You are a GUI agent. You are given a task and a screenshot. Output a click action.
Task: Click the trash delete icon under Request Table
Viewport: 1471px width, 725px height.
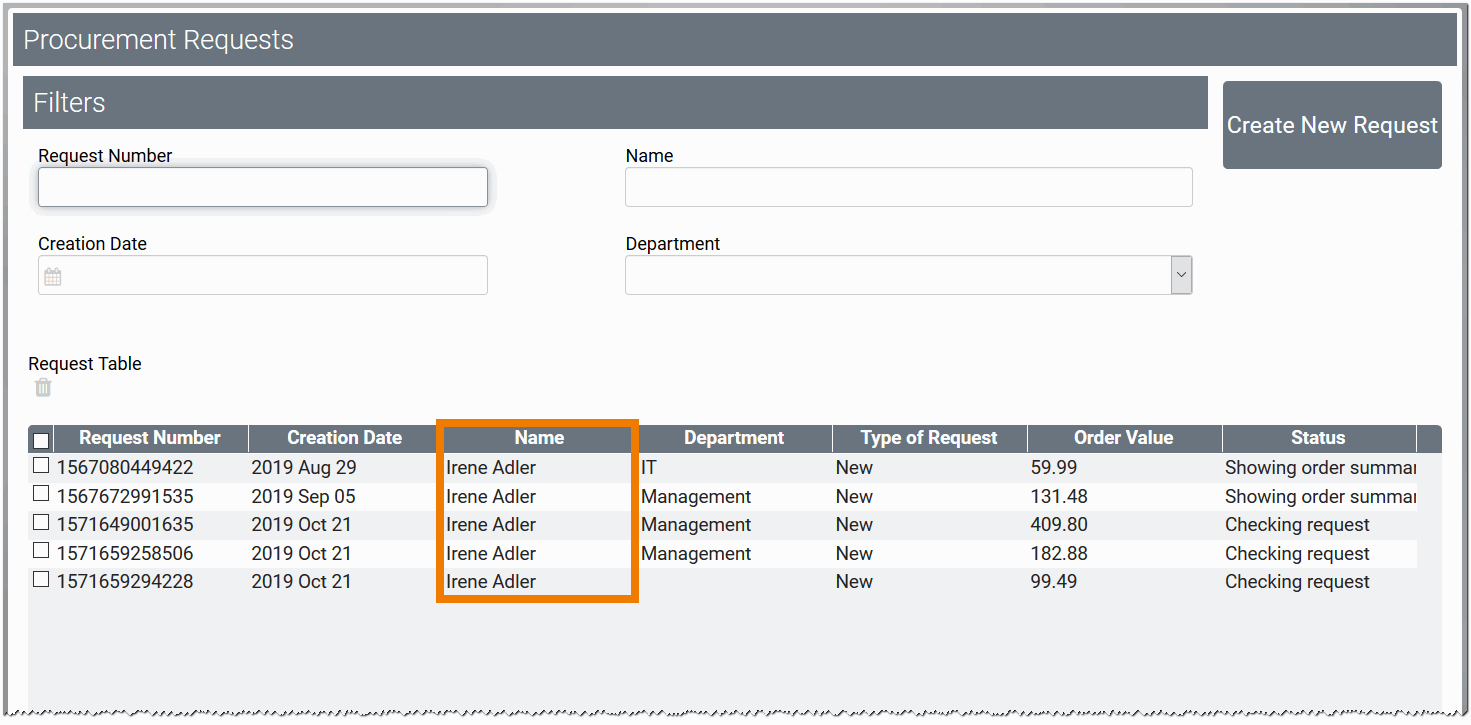pos(43,388)
